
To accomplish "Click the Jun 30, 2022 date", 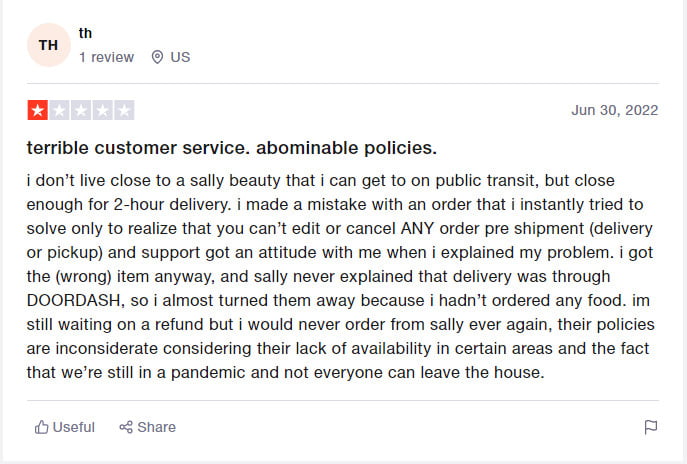I will point(614,110).
